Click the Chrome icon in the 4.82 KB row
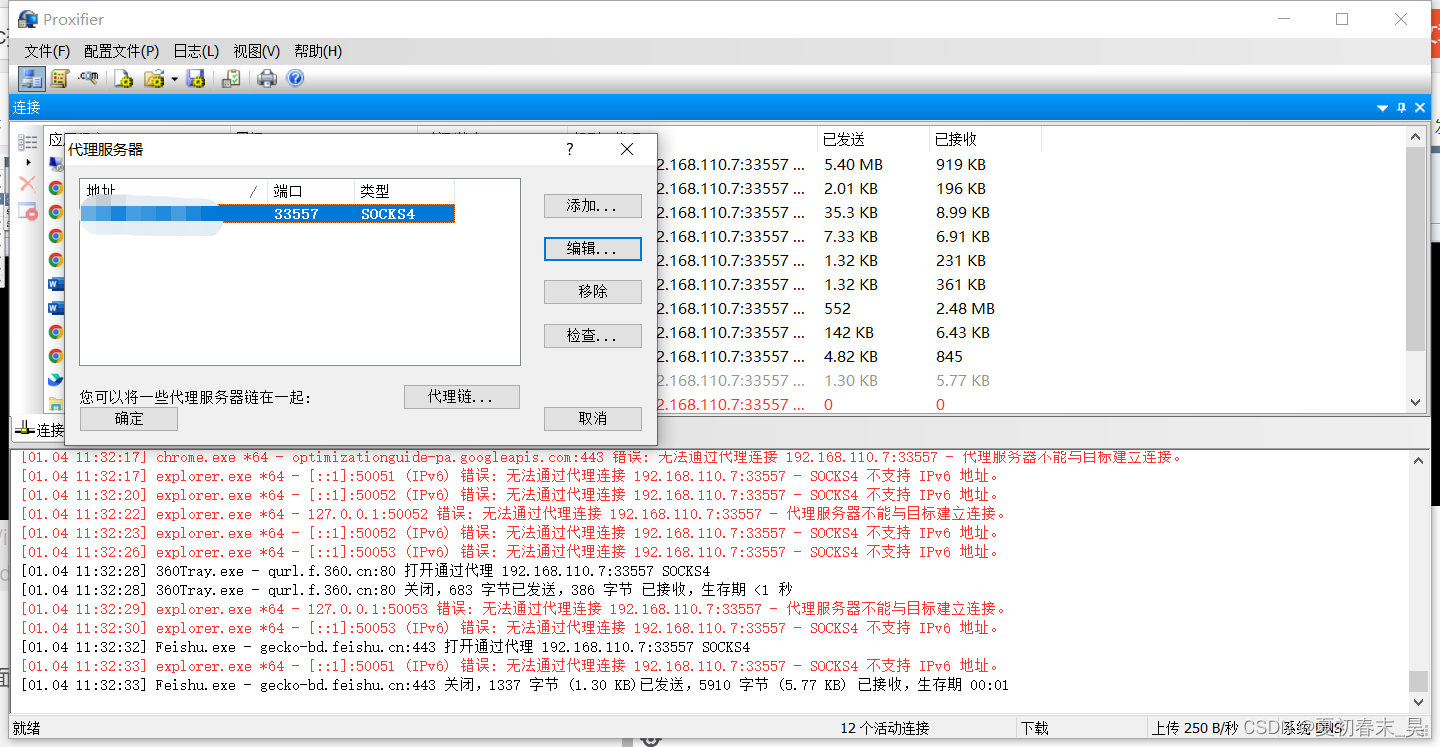The image size is (1440, 747). (56, 356)
